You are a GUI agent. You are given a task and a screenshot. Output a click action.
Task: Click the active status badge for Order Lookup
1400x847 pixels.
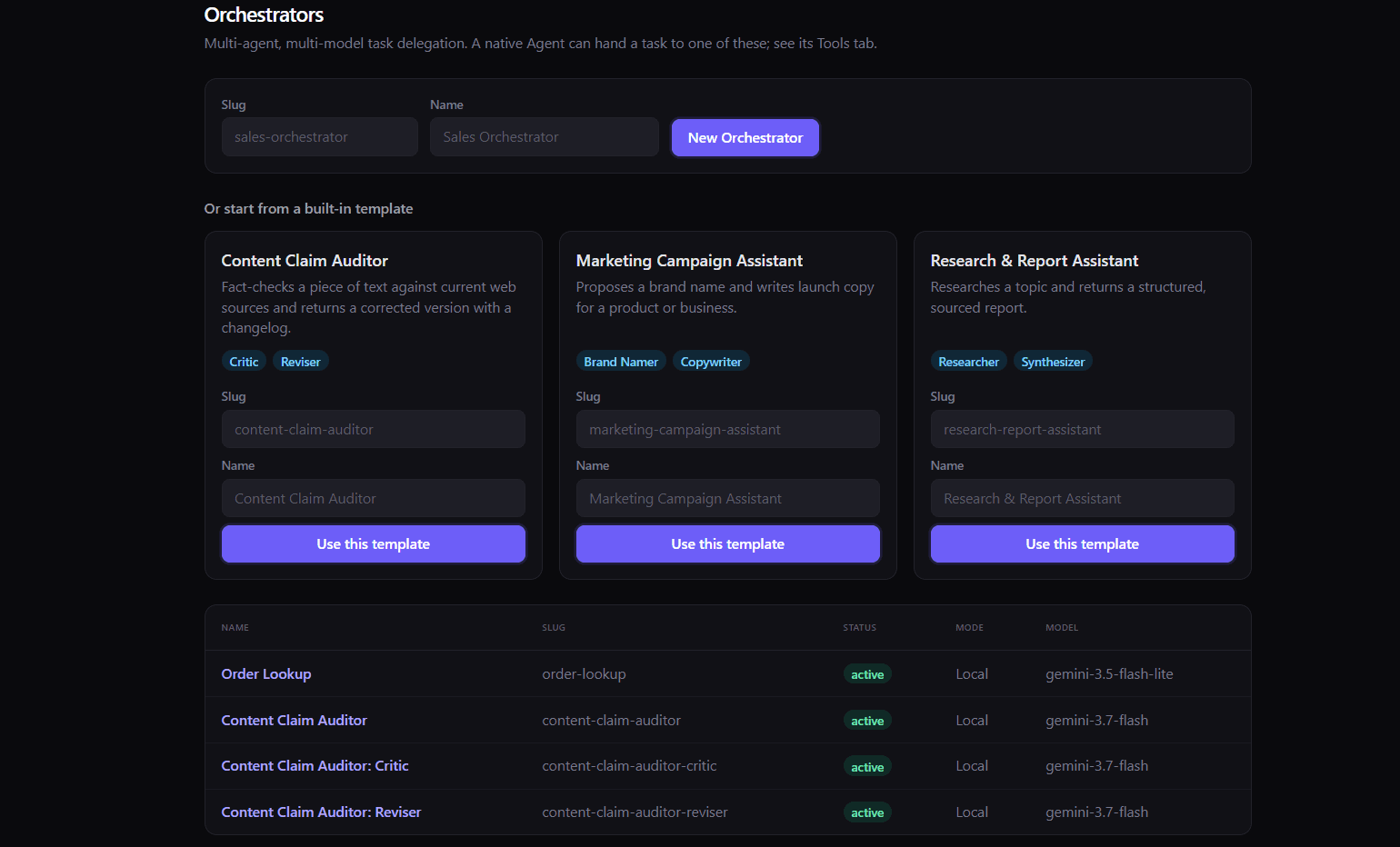click(x=867, y=674)
